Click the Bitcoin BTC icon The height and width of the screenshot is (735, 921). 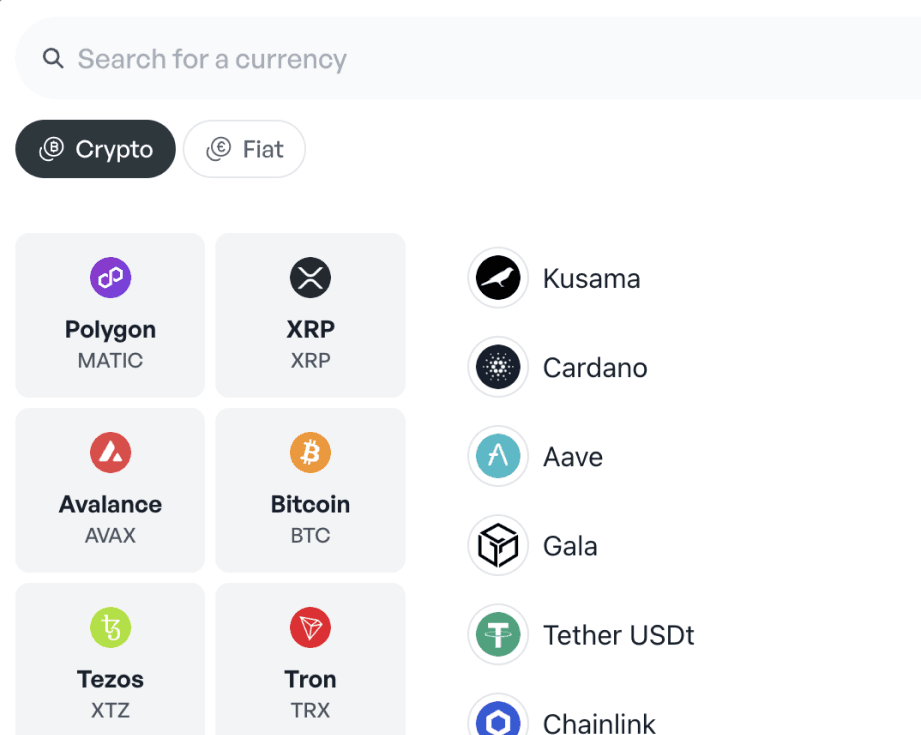310,452
